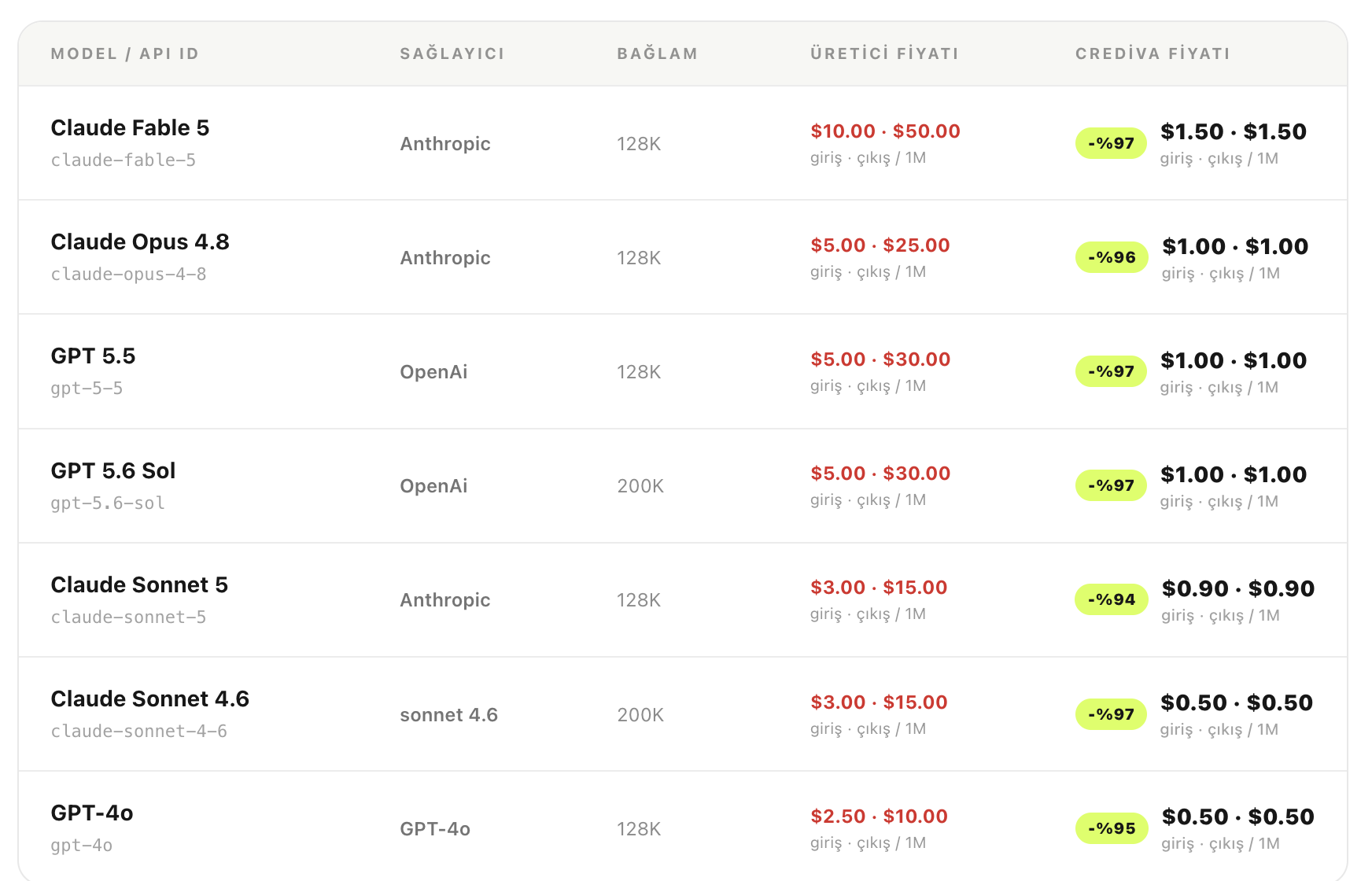Sort by the MODEL / API ID column header

125,53
